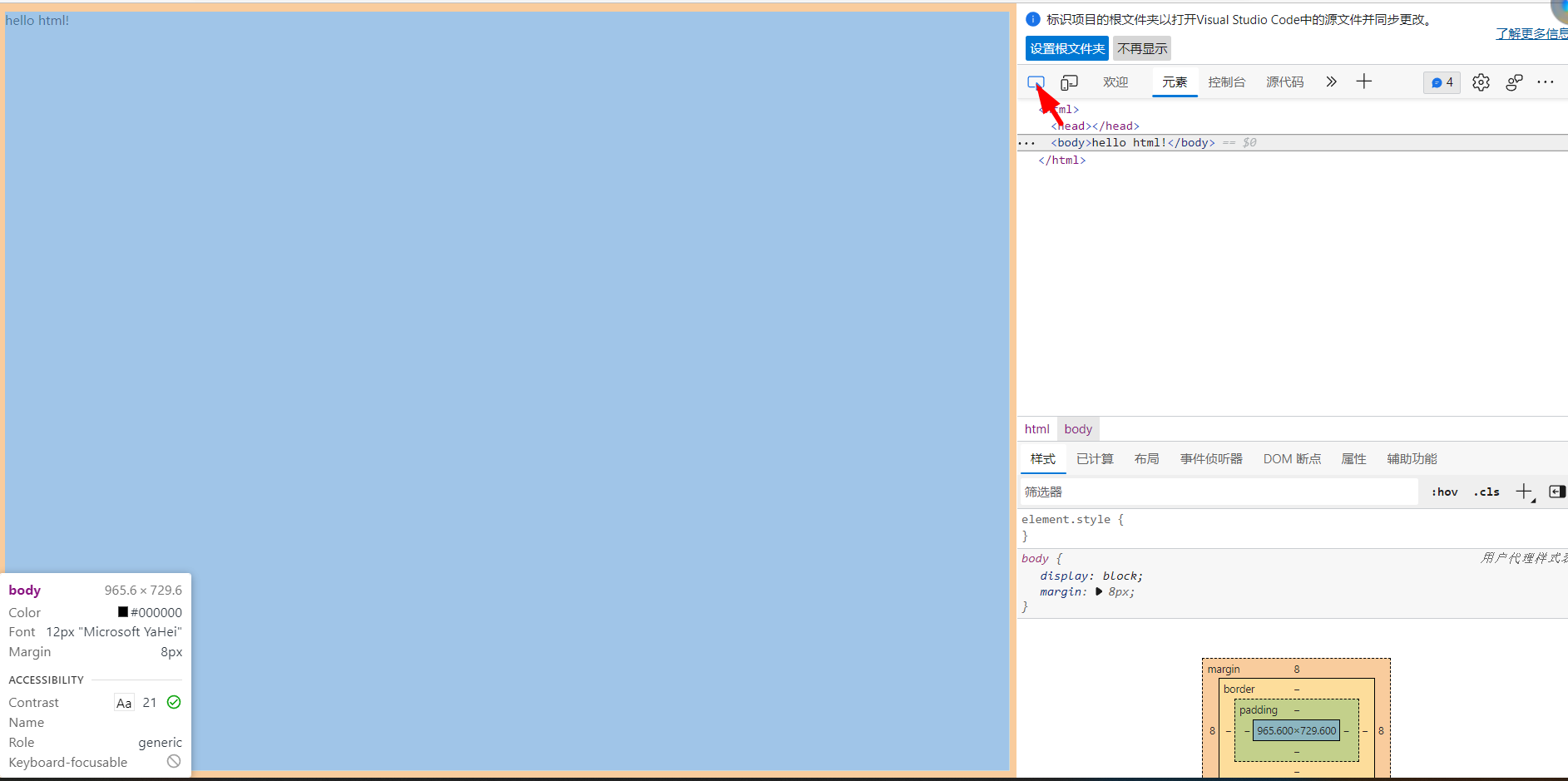This screenshot has width=1568, height=781.
Task: Toggle device emulation mode icon
Action: point(1069,82)
